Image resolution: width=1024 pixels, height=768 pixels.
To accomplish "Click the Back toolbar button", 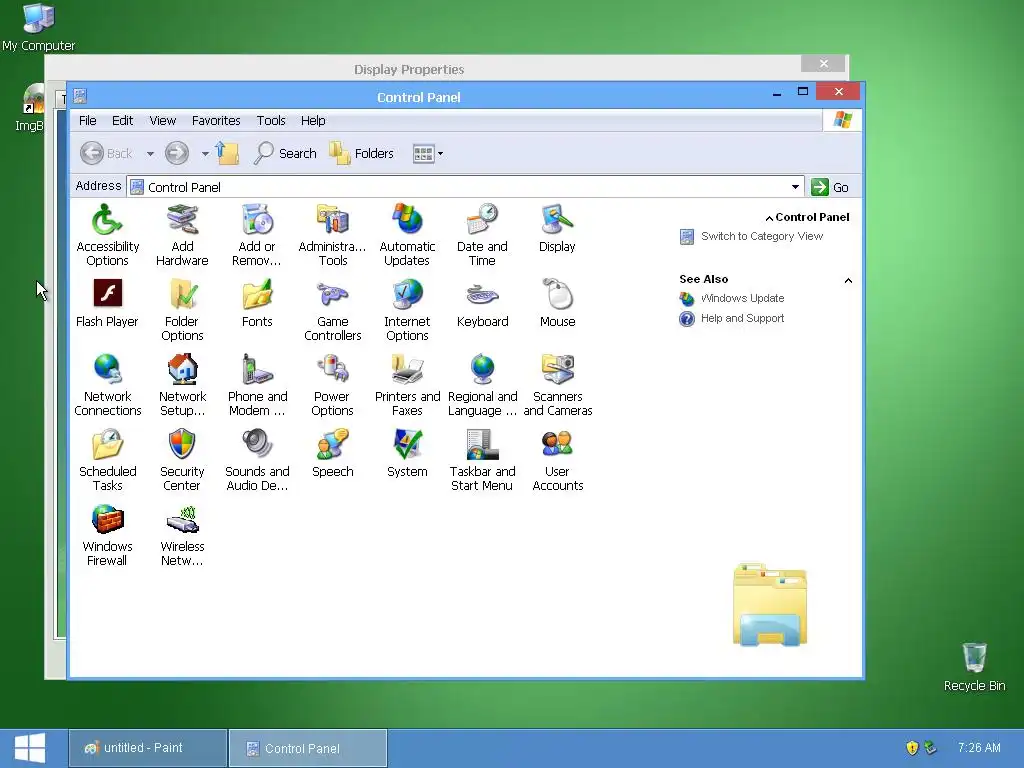I will pyautogui.click(x=106, y=153).
